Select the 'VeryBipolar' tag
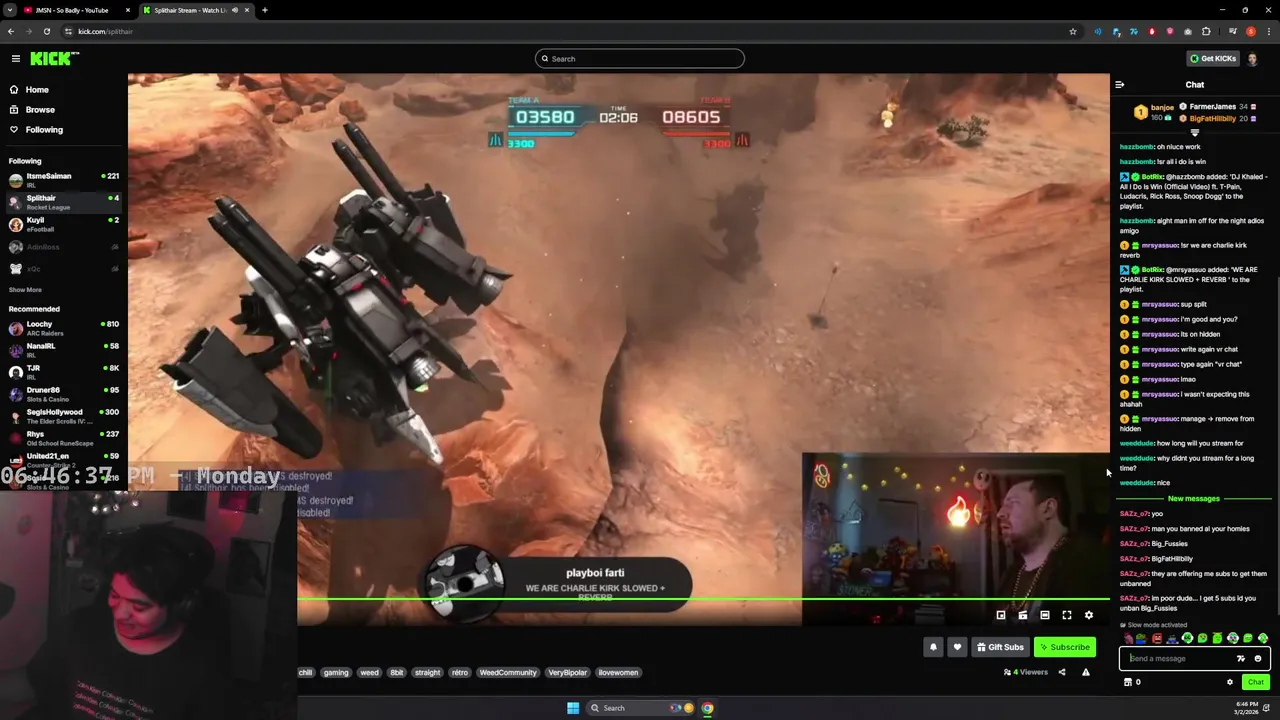This screenshot has width=1280, height=720. (567, 673)
